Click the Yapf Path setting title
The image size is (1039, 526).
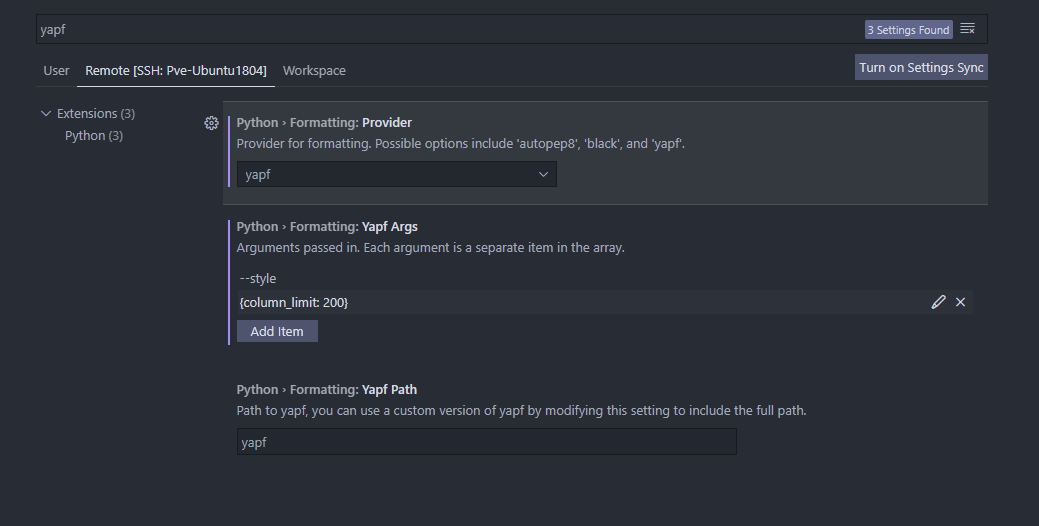coord(326,390)
